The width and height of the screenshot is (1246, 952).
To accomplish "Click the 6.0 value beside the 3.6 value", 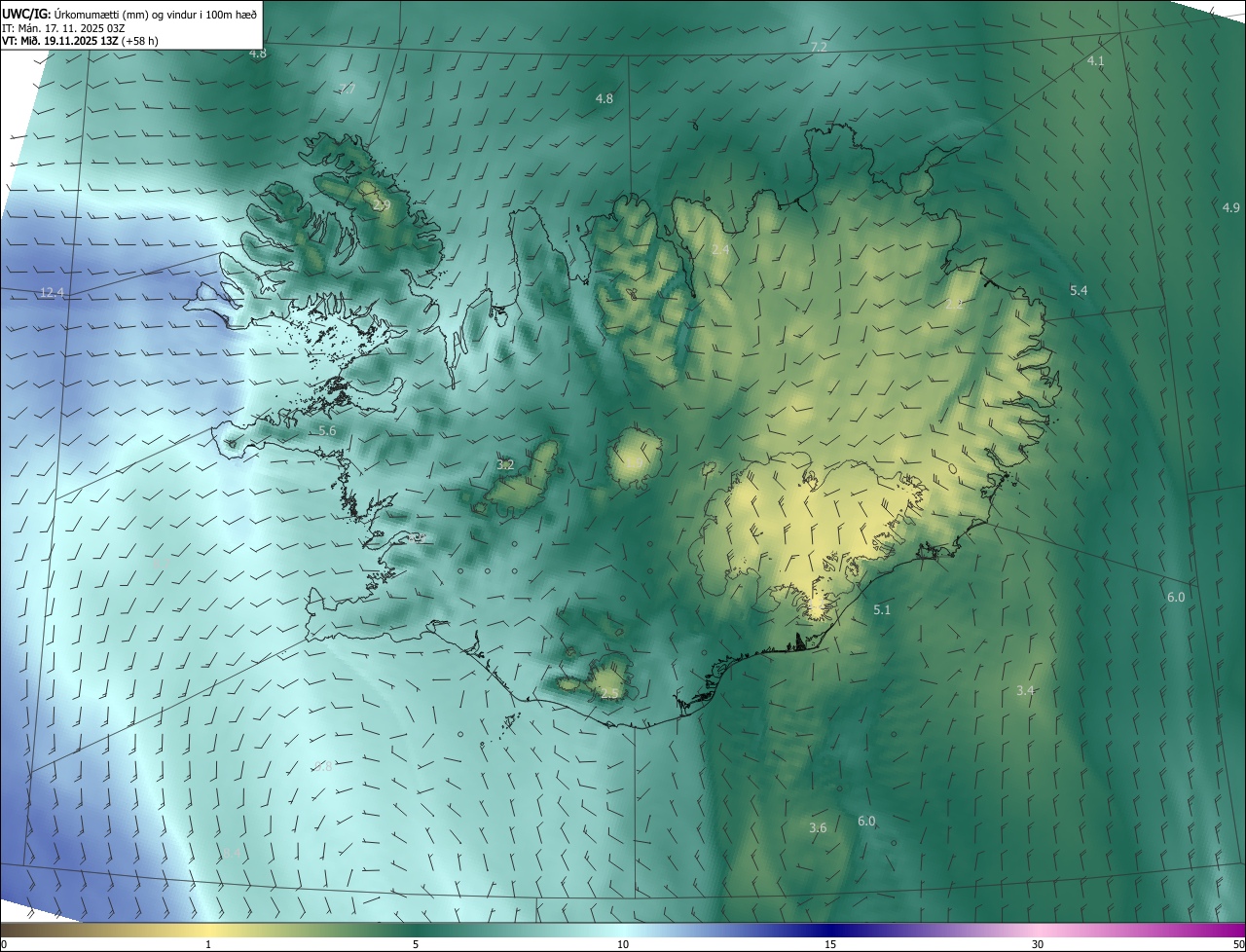I will pyautogui.click(x=866, y=822).
